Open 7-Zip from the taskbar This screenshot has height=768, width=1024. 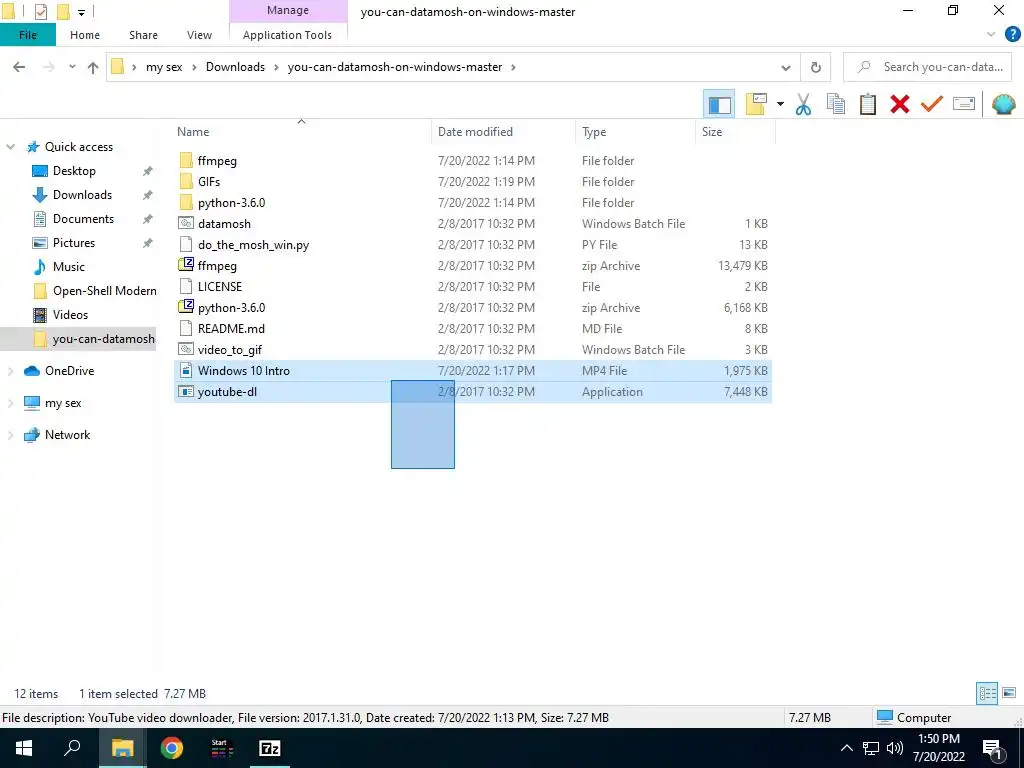point(270,748)
